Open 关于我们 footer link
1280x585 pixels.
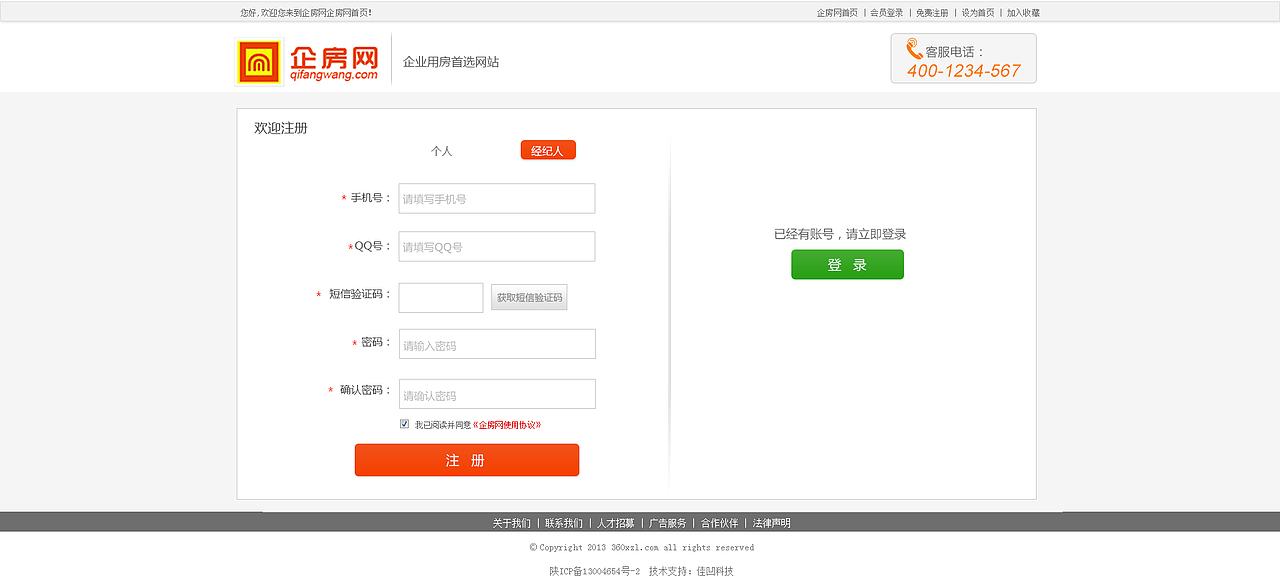512,523
